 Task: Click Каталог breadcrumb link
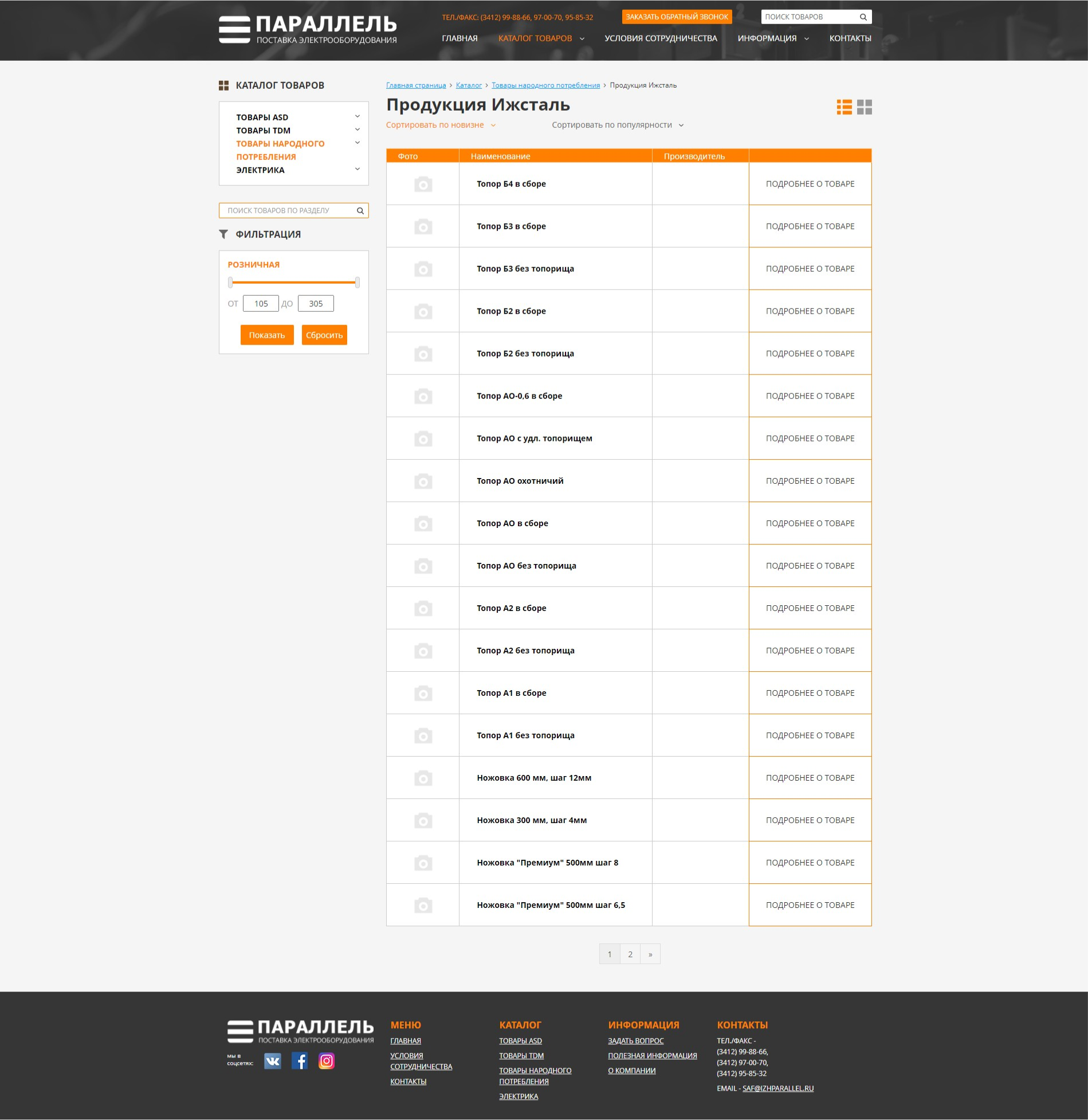pyautogui.click(x=469, y=85)
